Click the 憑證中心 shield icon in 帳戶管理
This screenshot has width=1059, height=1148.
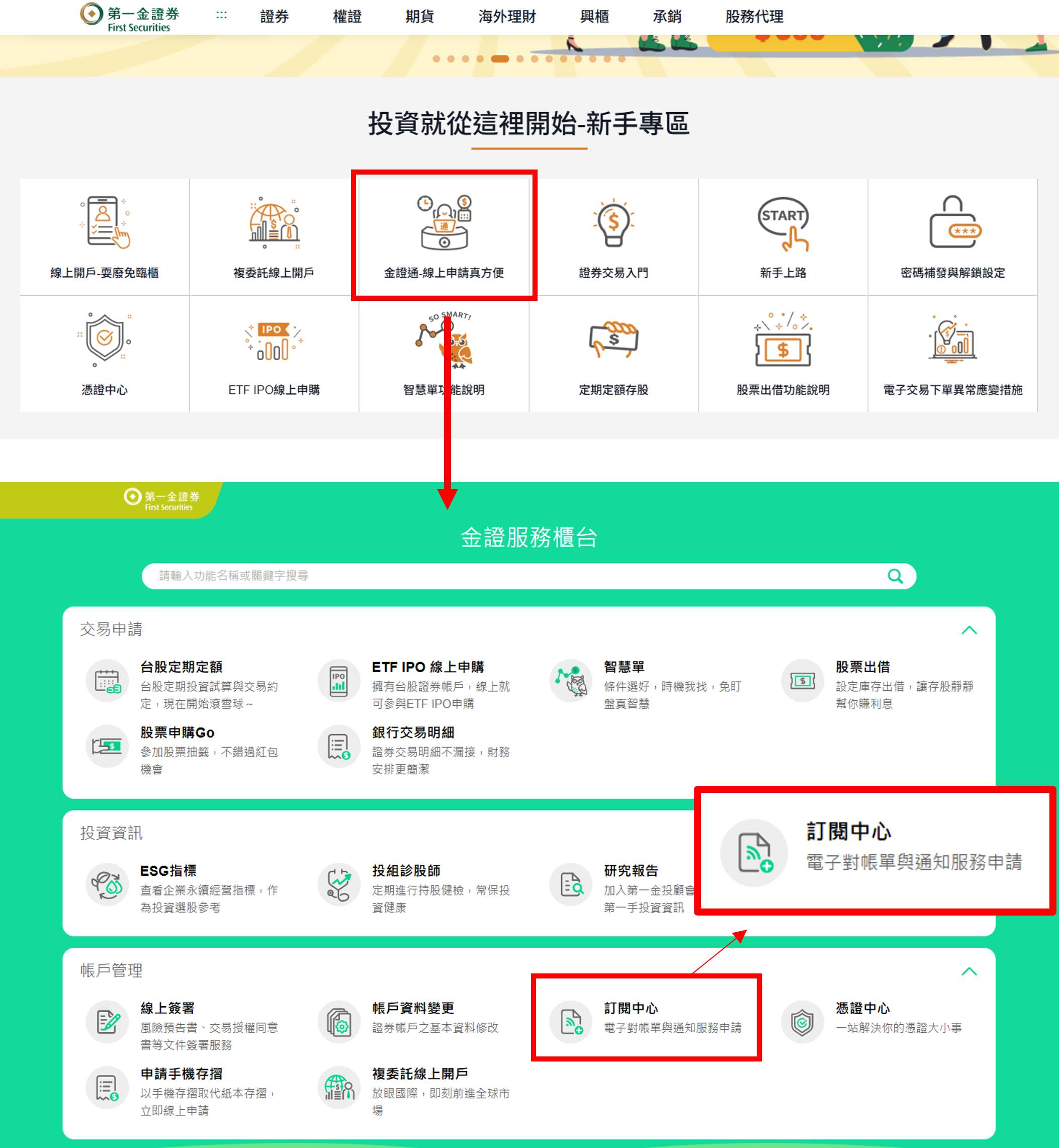[x=802, y=1022]
